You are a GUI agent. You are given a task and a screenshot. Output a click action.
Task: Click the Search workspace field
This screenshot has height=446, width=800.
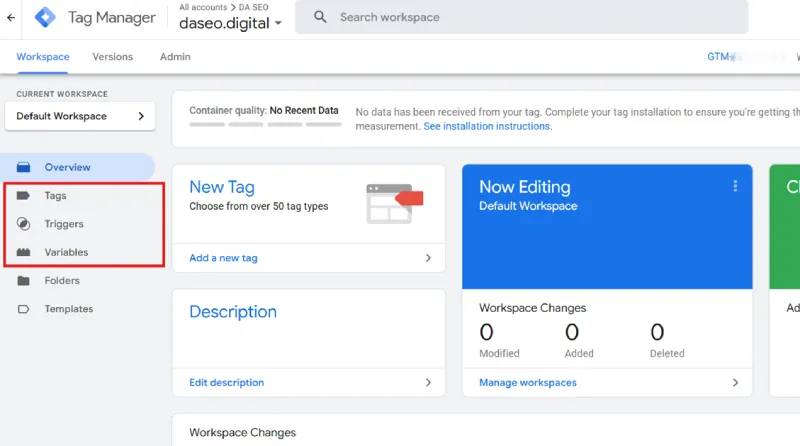tap(521, 17)
